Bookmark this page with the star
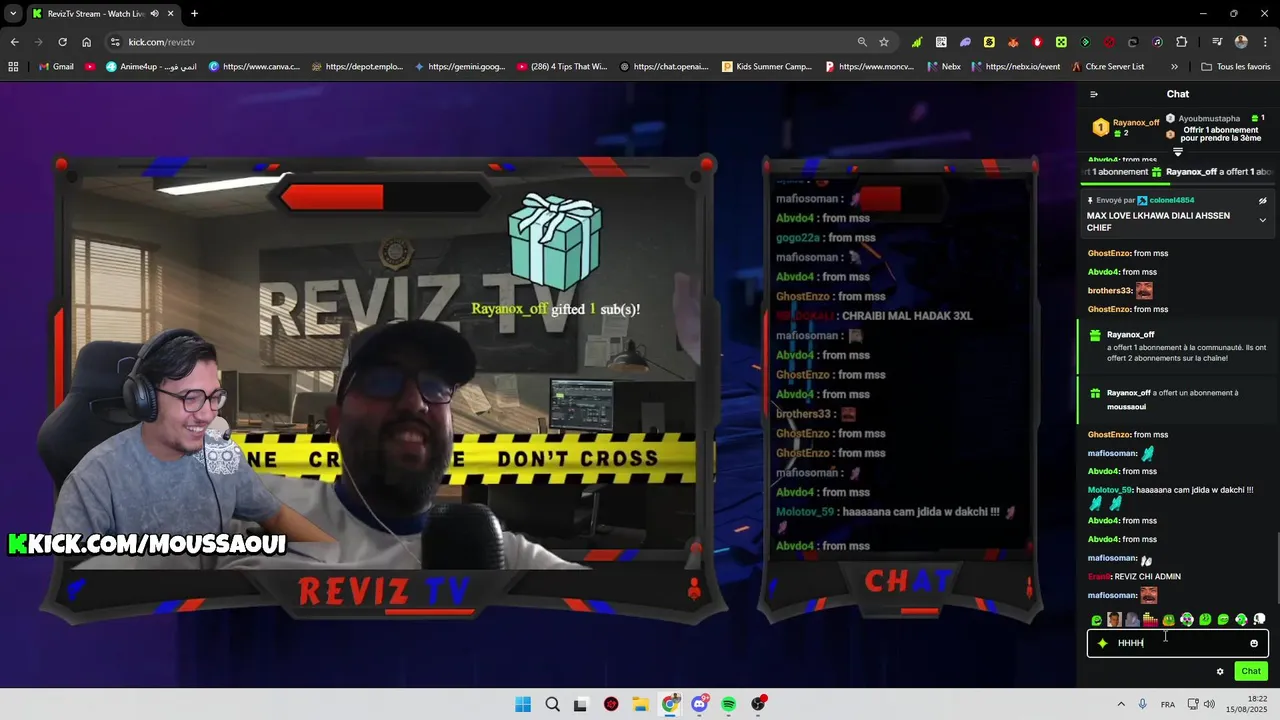 point(884,42)
